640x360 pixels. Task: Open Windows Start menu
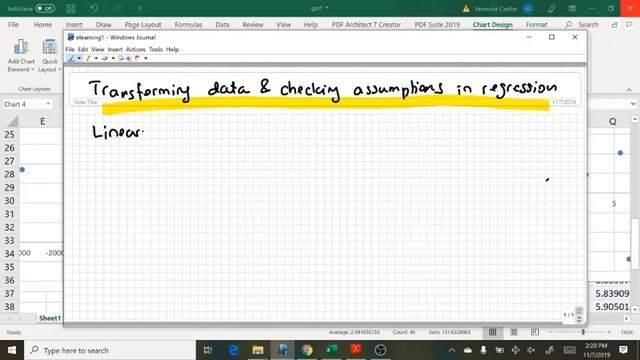[12, 350]
